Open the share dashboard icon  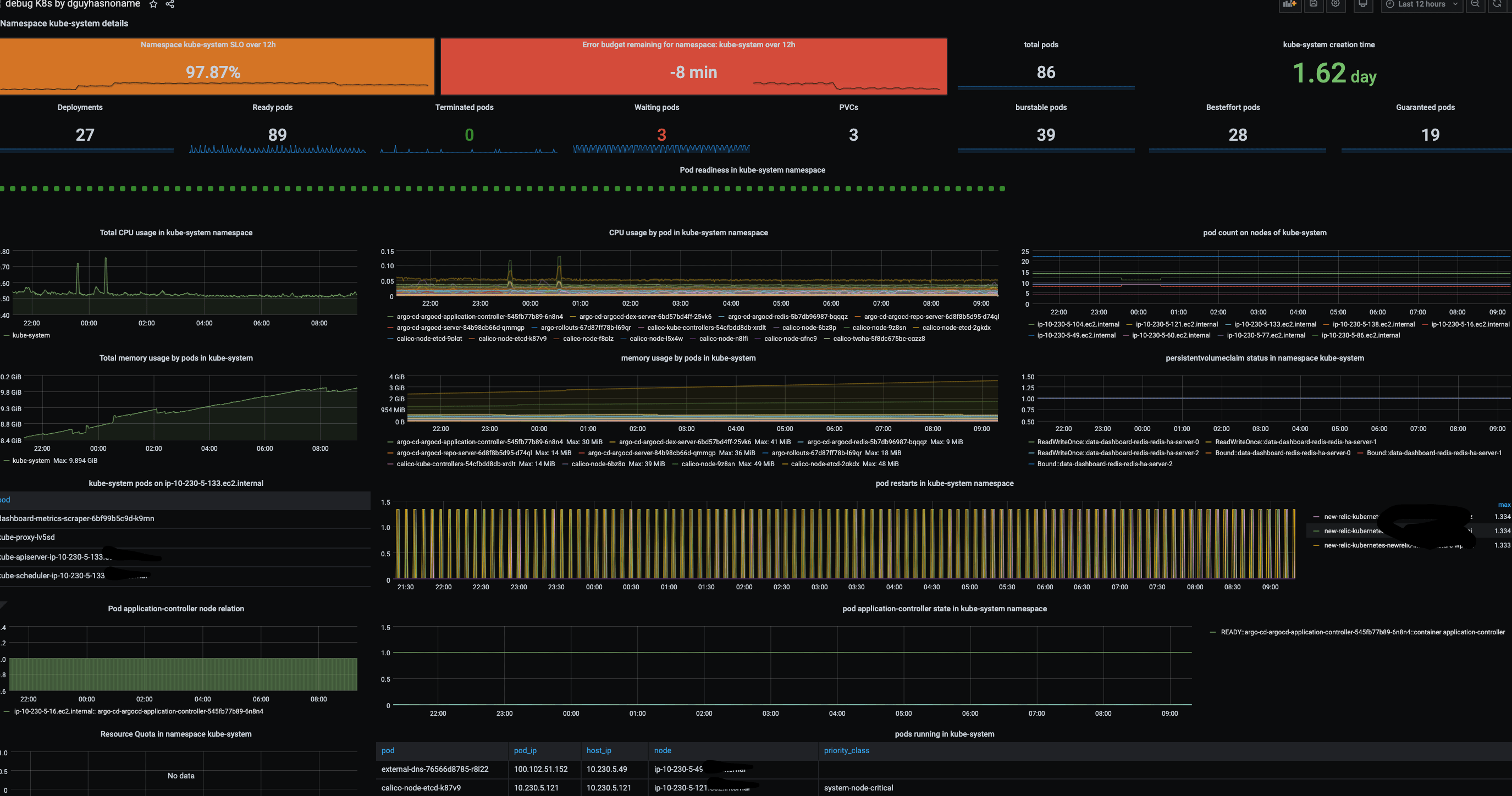(170, 4)
